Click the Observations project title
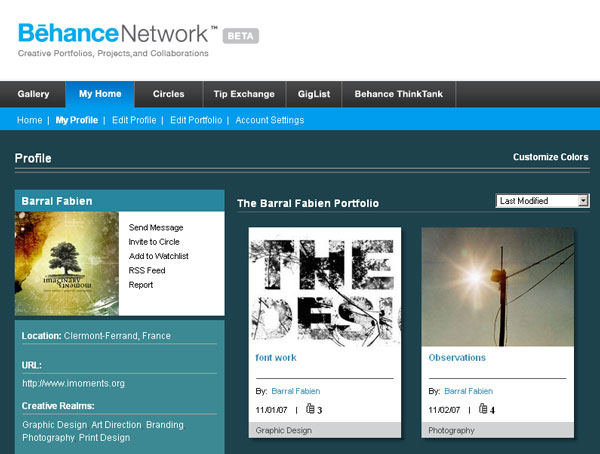The height and width of the screenshot is (454, 600). [457, 358]
